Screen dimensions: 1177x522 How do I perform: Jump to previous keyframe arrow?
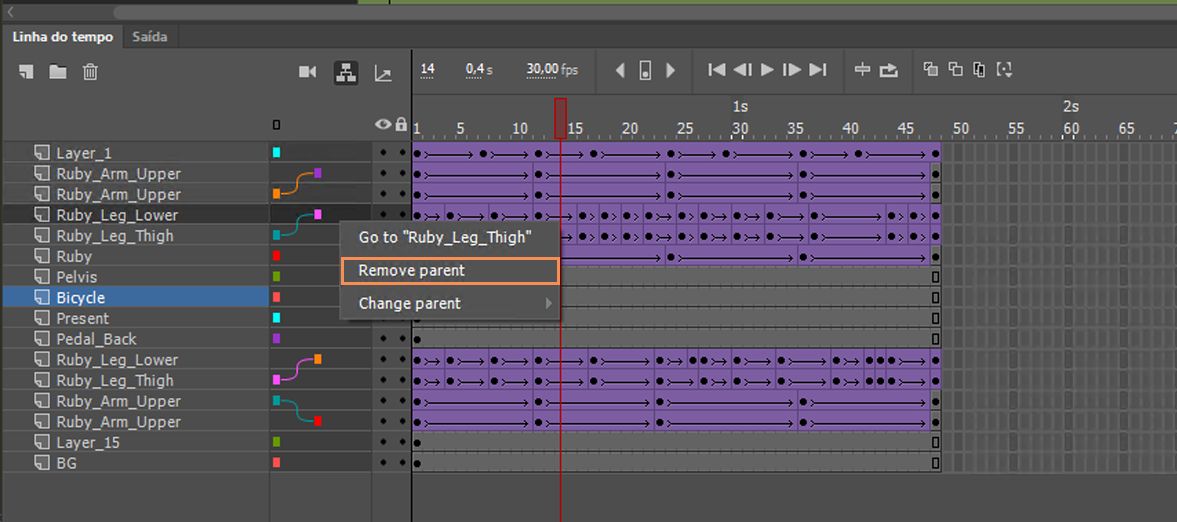620,71
